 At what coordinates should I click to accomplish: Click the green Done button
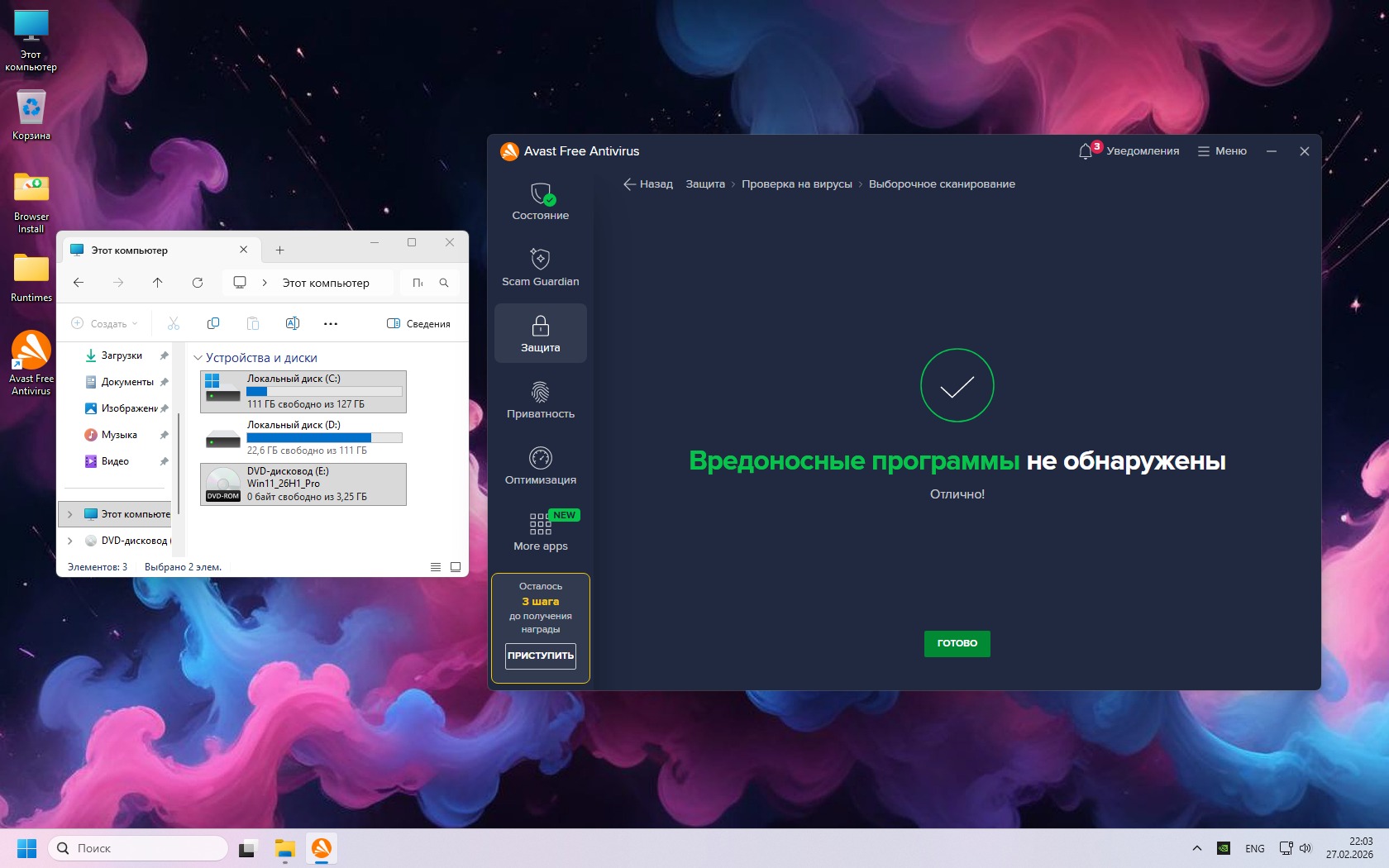(957, 643)
